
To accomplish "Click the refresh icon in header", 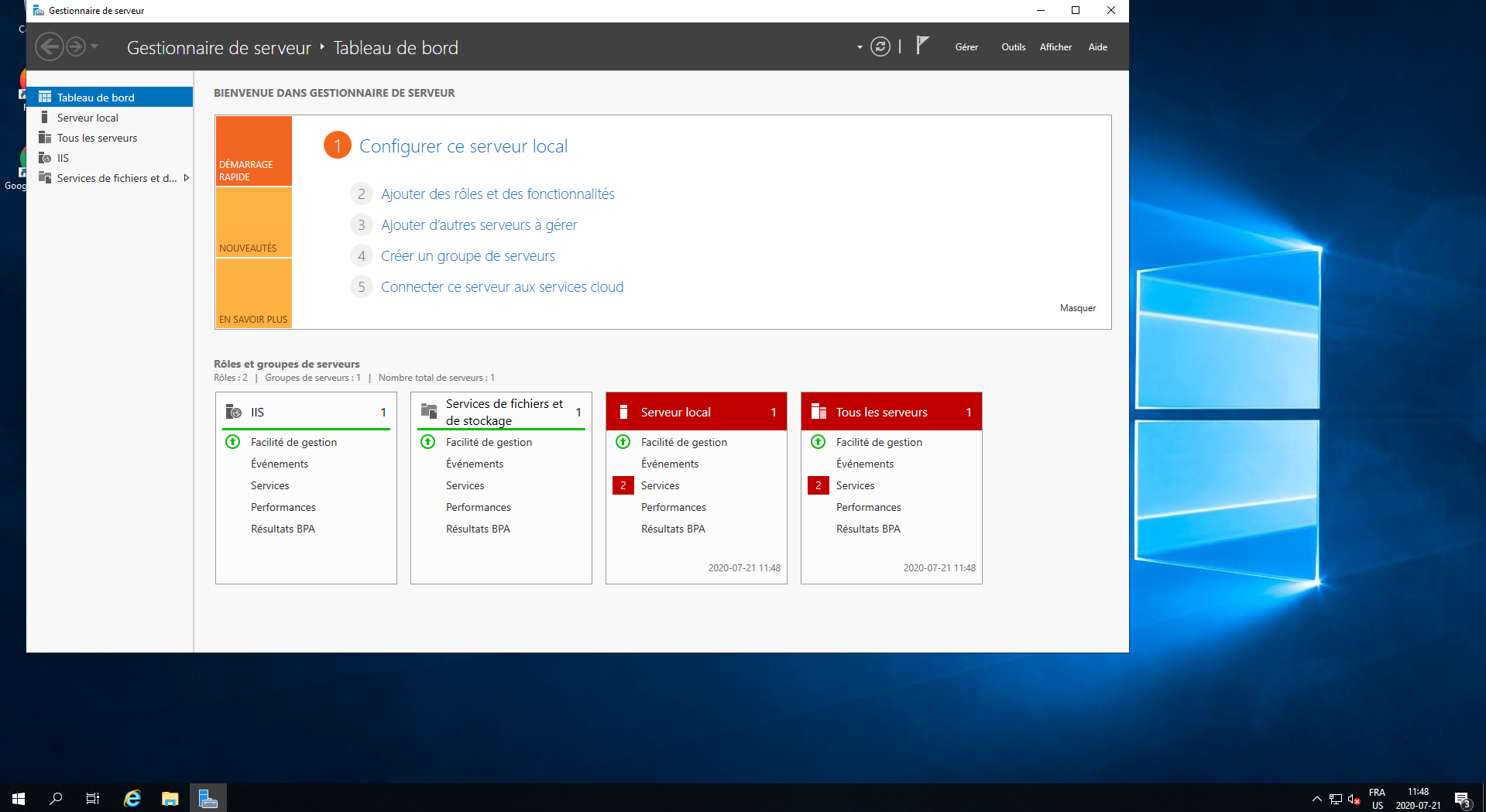I will [x=880, y=47].
